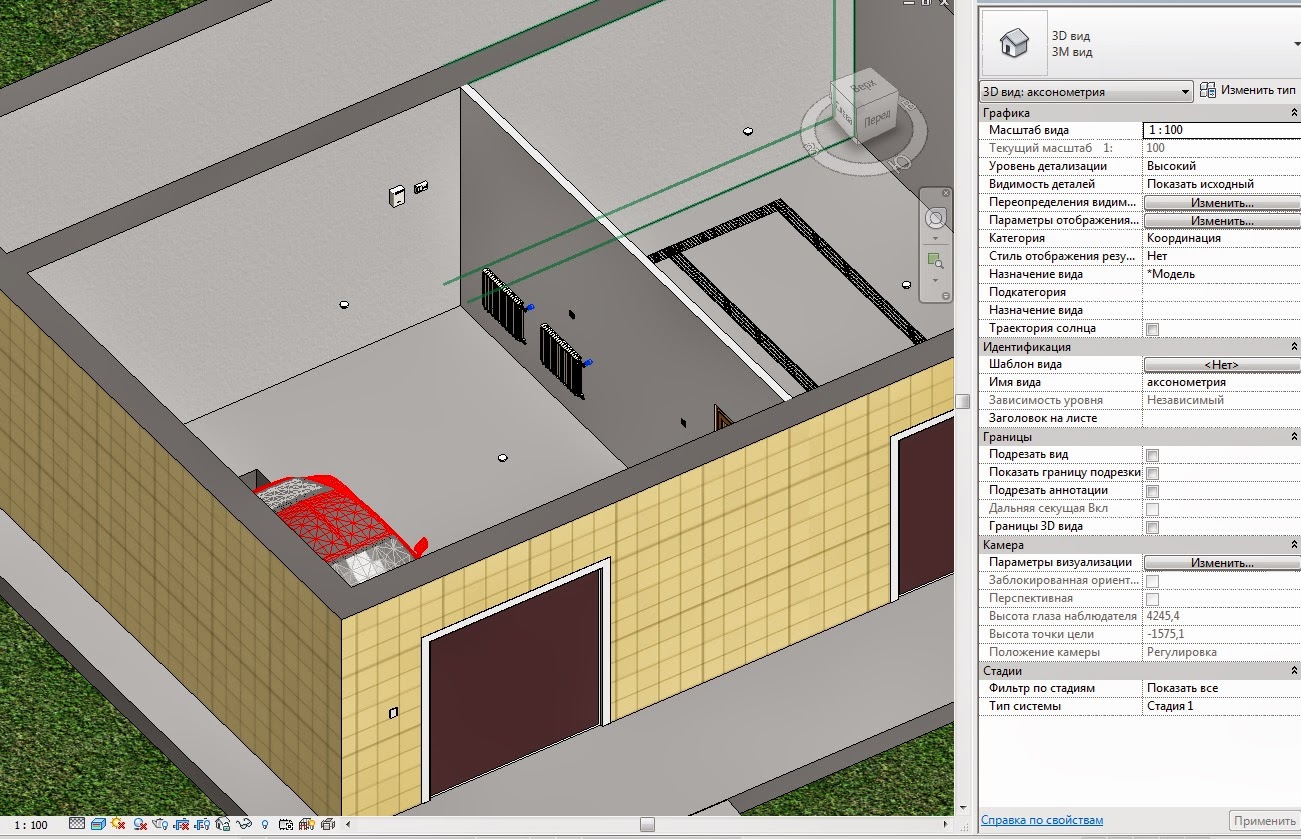Click the Temporary Hide/Isolate glasses icon

244,825
